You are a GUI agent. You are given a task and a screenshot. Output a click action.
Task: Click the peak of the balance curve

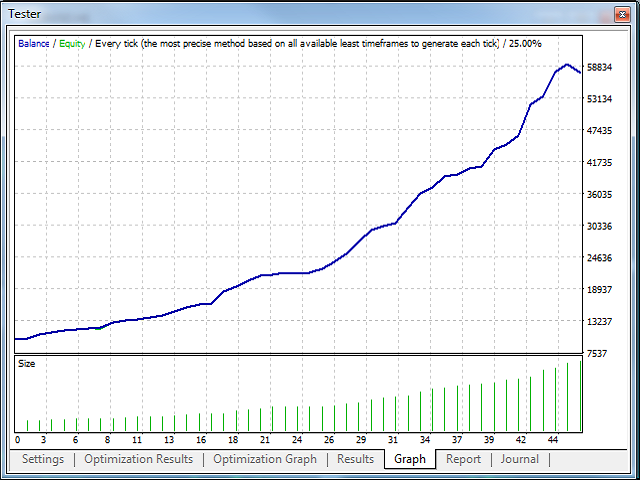(568, 65)
